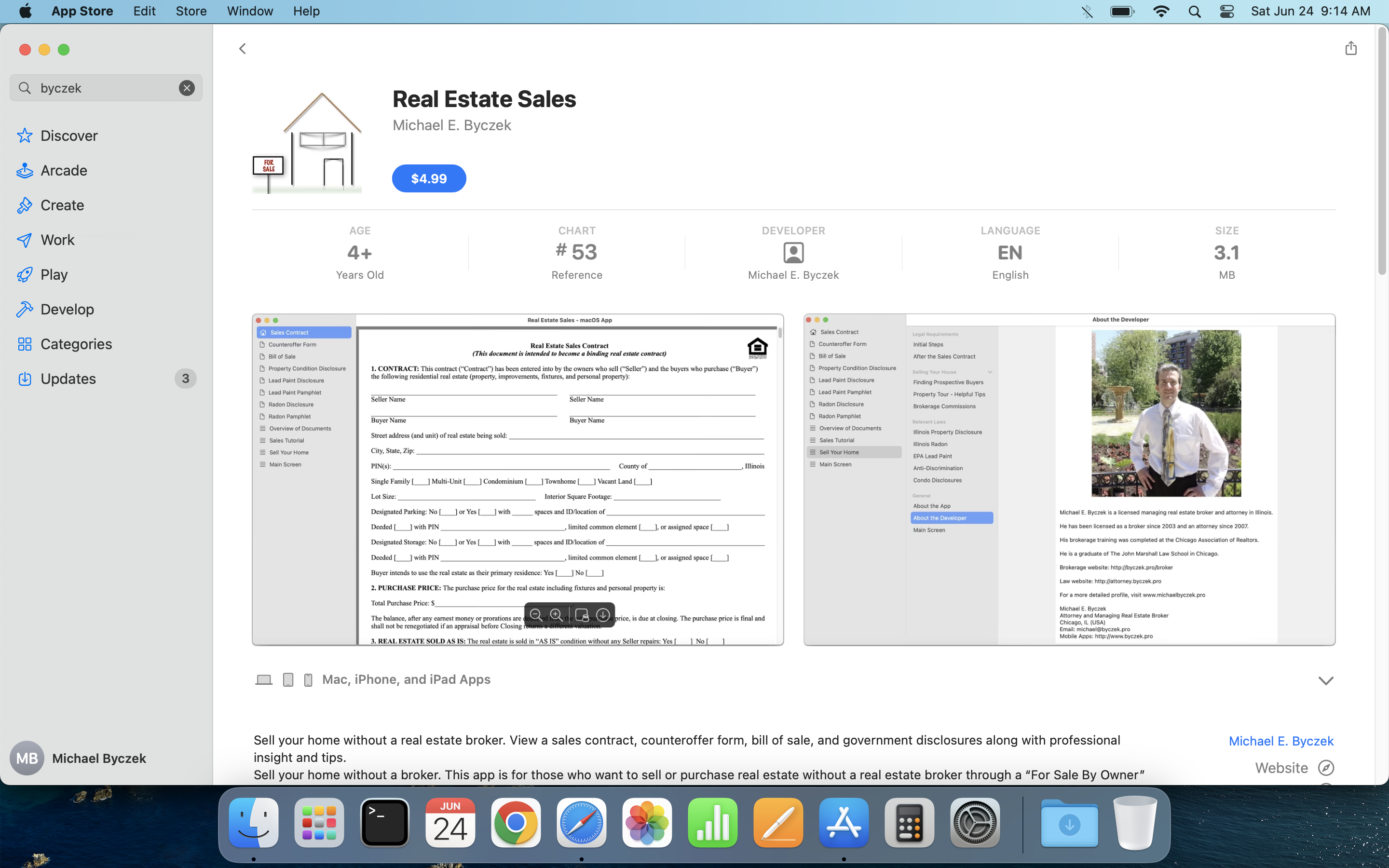The width and height of the screenshot is (1389, 868).
Task: Click the search field containing byczek
Action: coord(106,88)
